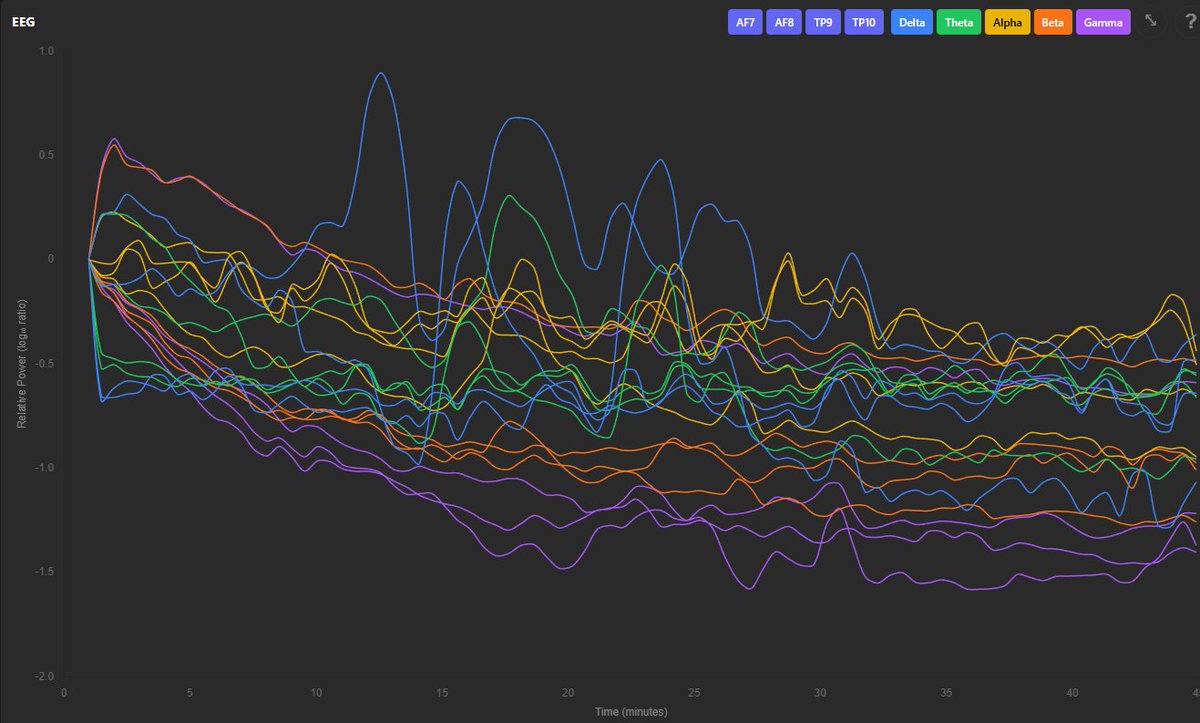This screenshot has height=723, width=1200.
Task: Toggle the Theta band visibility
Action: [x=958, y=21]
